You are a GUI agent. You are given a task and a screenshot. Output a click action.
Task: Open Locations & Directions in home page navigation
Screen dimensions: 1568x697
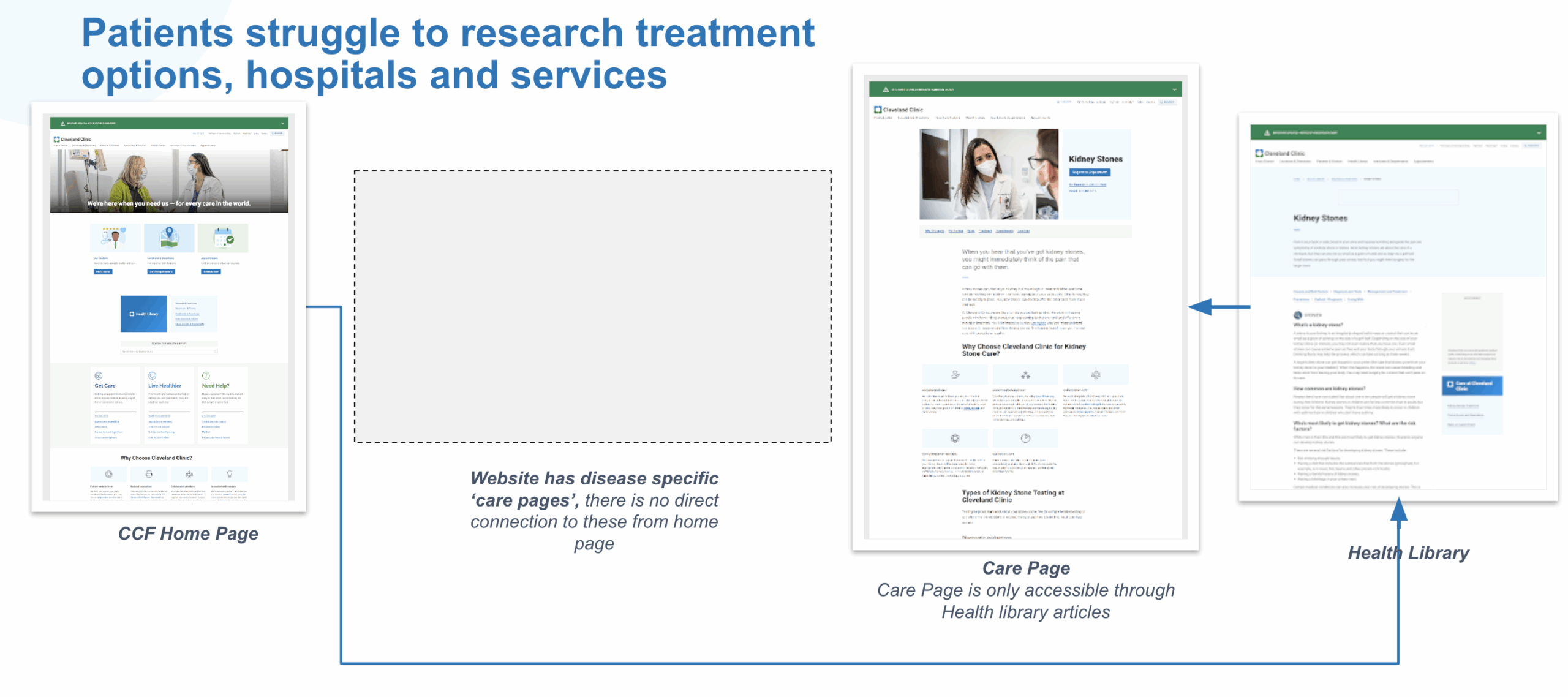[84, 146]
